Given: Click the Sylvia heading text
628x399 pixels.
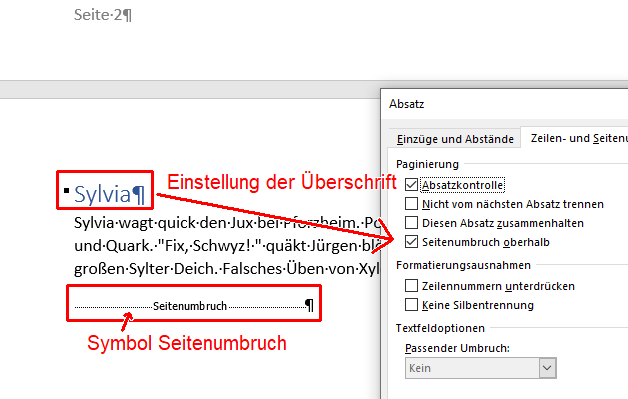Looking at the screenshot, I should (103, 194).
